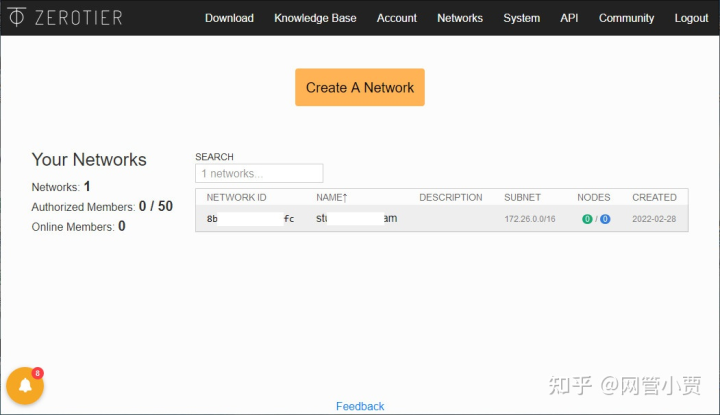Click the green authorized nodes badge
The width and height of the screenshot is (720, 415).
pos(587,219)
